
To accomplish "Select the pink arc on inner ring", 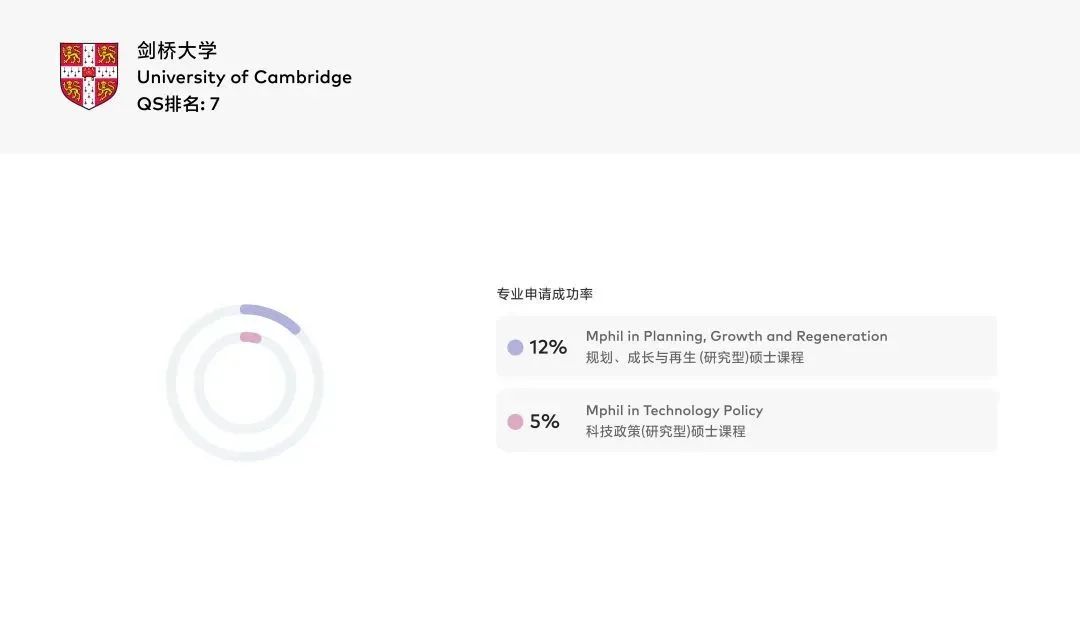I will click(x=251, y=338).
